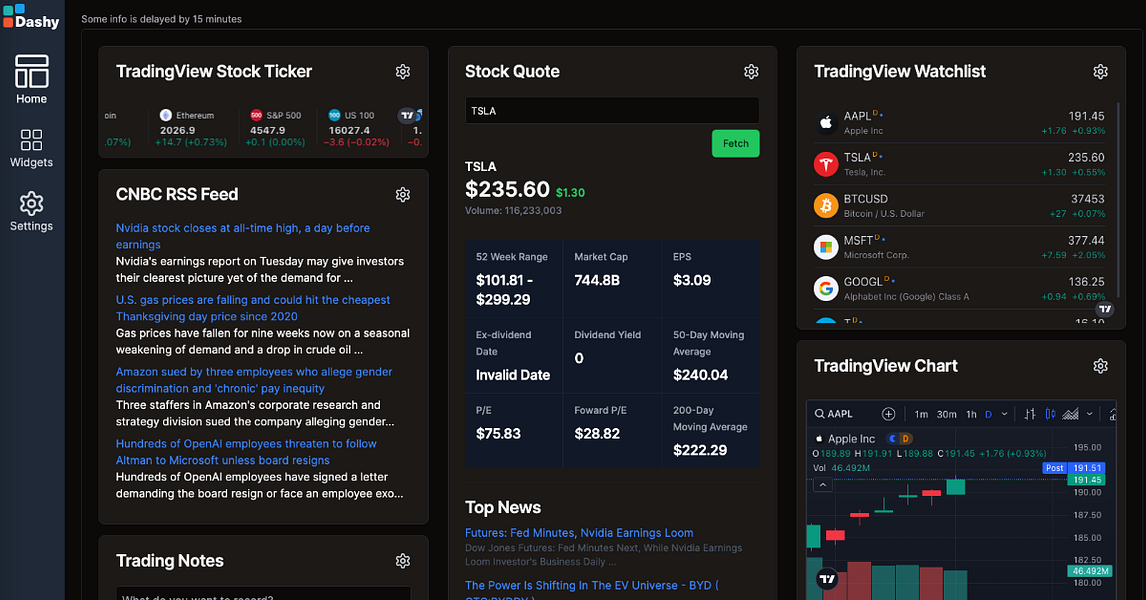This screenshot has height=600, width=1146.
Task: Open the chart interval dropdown chevron
Action: 1005,414
